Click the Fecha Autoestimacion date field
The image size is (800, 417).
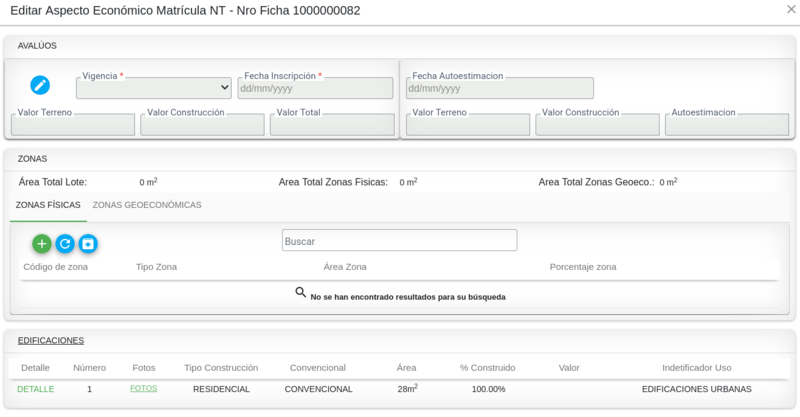point(500,88)
